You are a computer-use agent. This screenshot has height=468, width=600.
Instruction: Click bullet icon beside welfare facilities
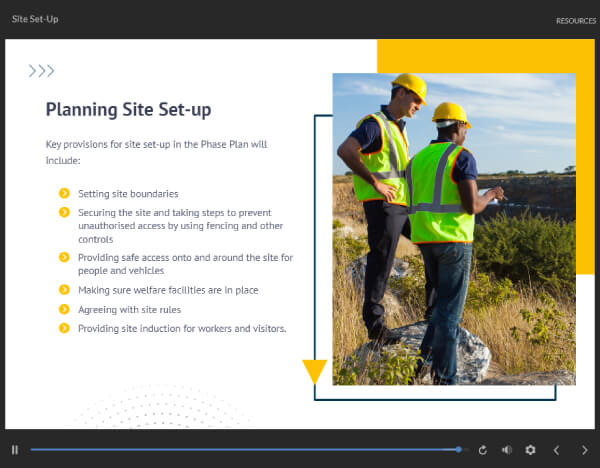tap(64, 290)
